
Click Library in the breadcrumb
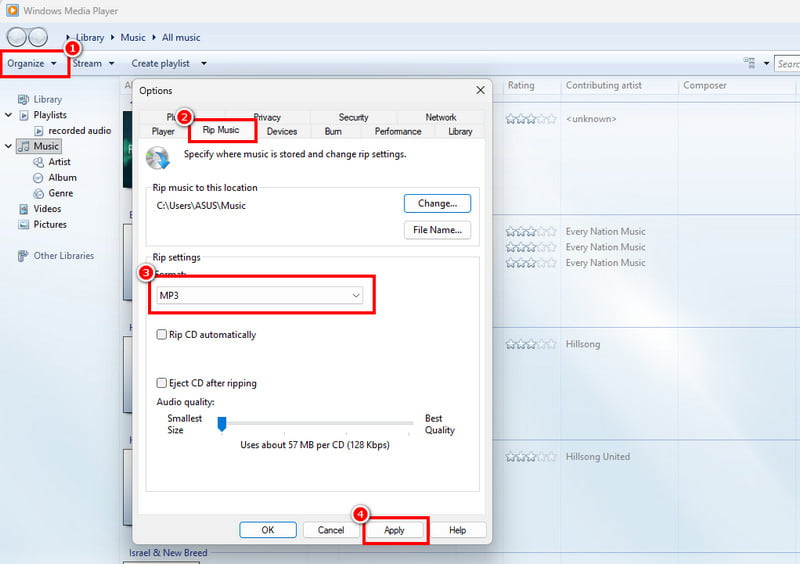click(90, 37)
